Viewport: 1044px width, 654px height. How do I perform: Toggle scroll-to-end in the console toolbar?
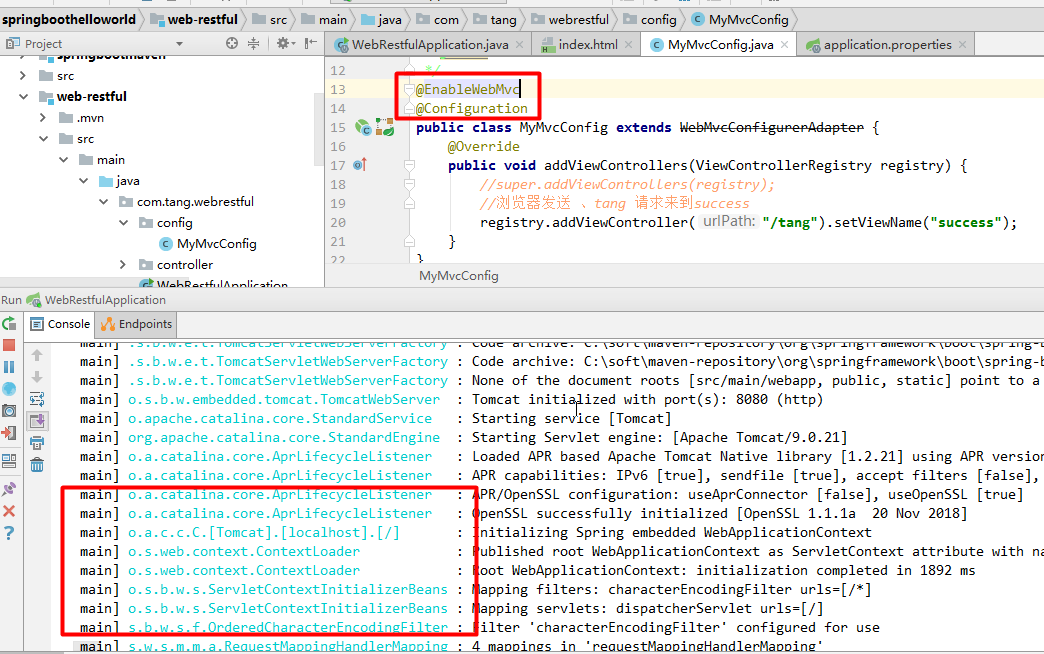(37, 421)
